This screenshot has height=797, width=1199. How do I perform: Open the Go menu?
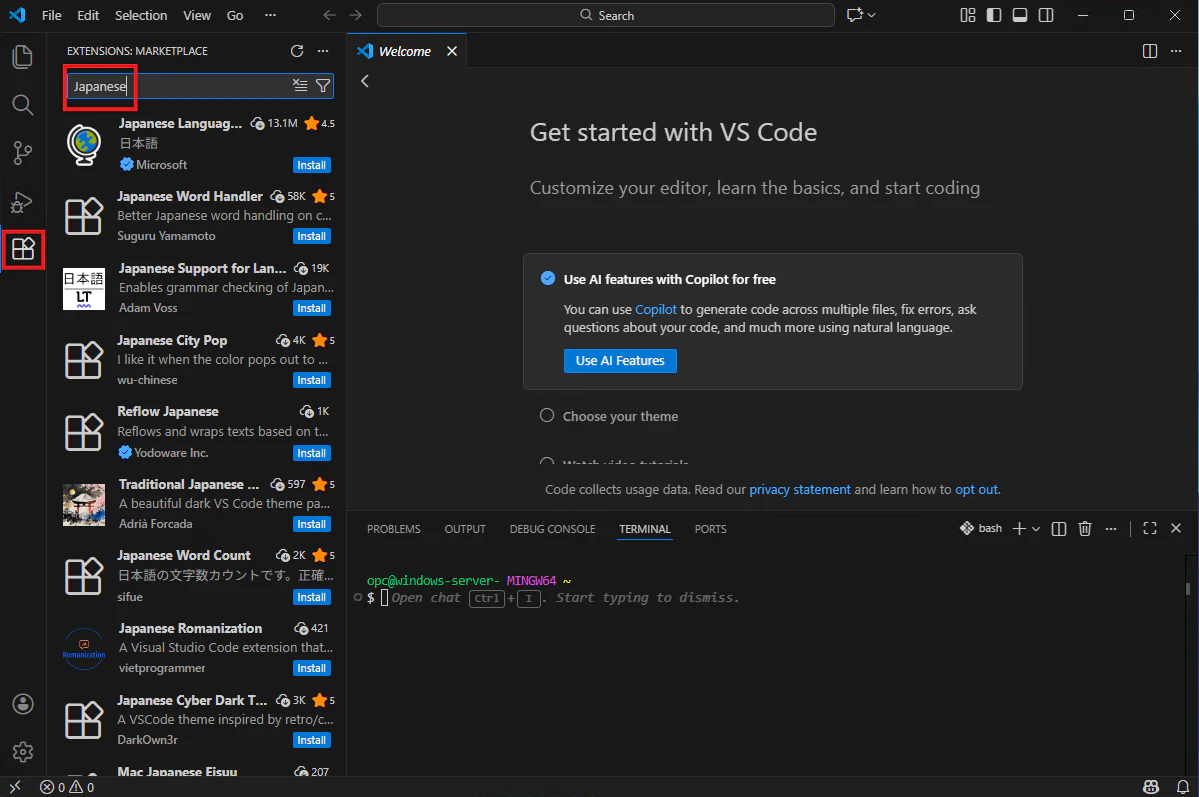point(235,15)
